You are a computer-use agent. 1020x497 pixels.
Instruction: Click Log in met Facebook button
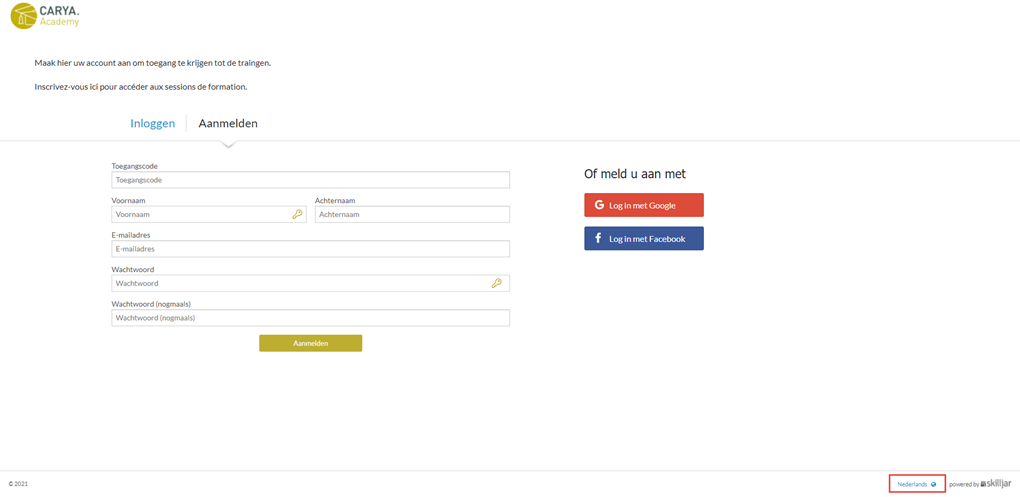[x=644, y=239]
